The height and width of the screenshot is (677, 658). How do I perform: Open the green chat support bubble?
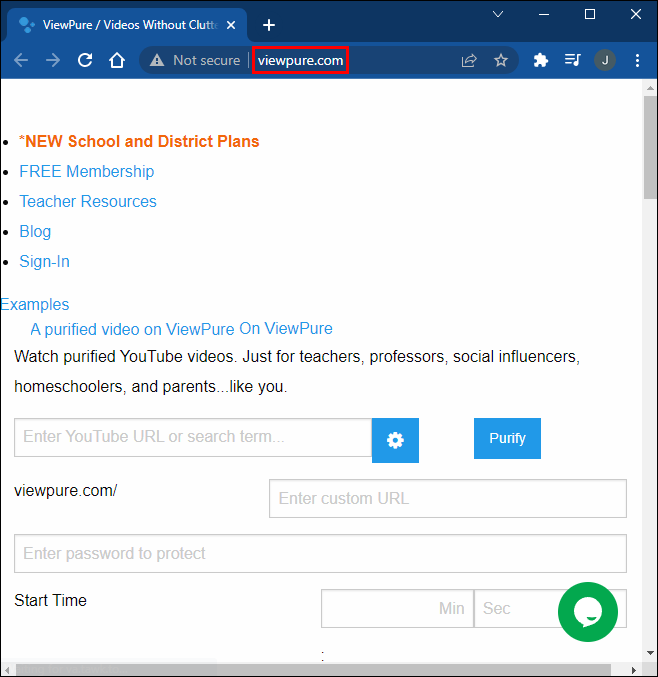tap(588, 611)
